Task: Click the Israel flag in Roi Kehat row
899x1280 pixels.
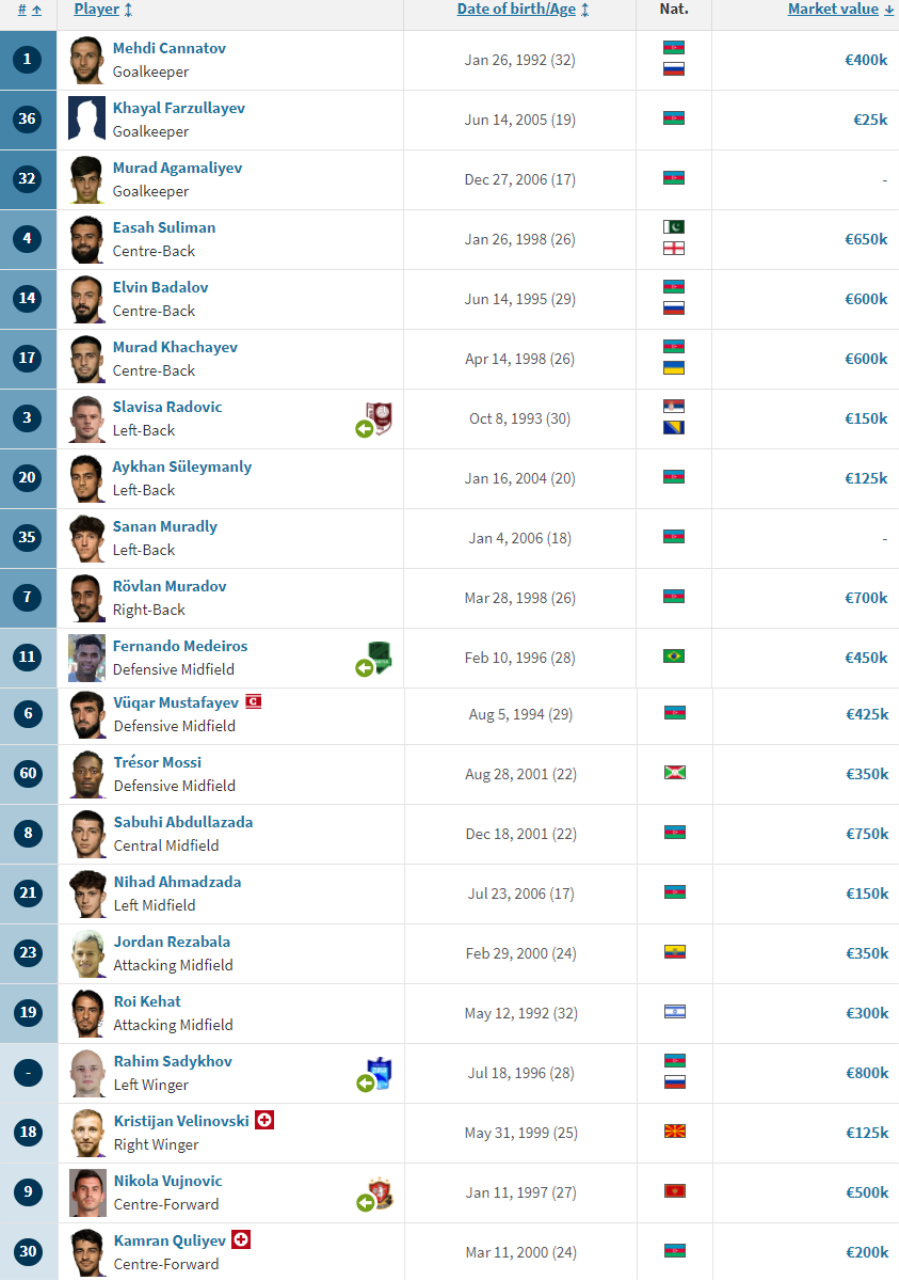Action: [674, 1011]
